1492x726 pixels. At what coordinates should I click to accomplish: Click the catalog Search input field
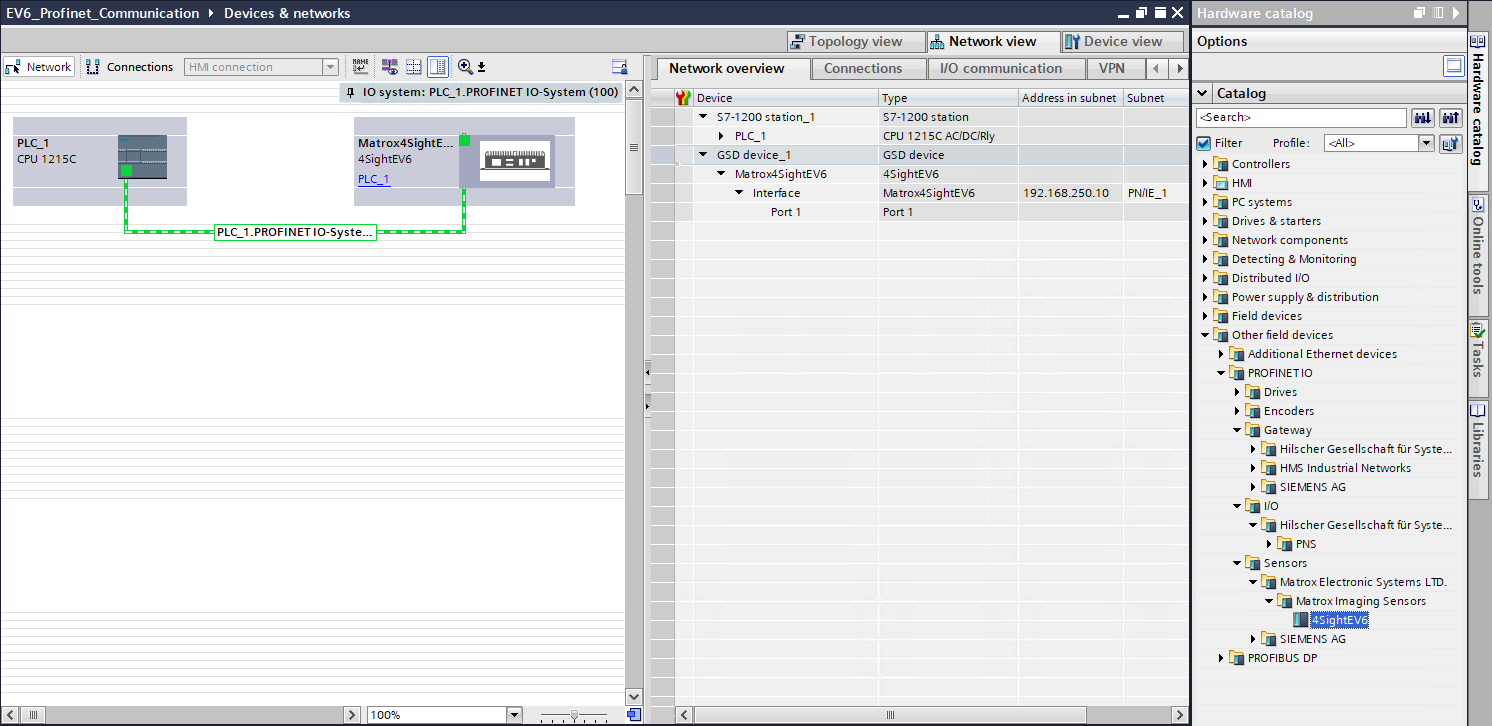[1300, 118]
